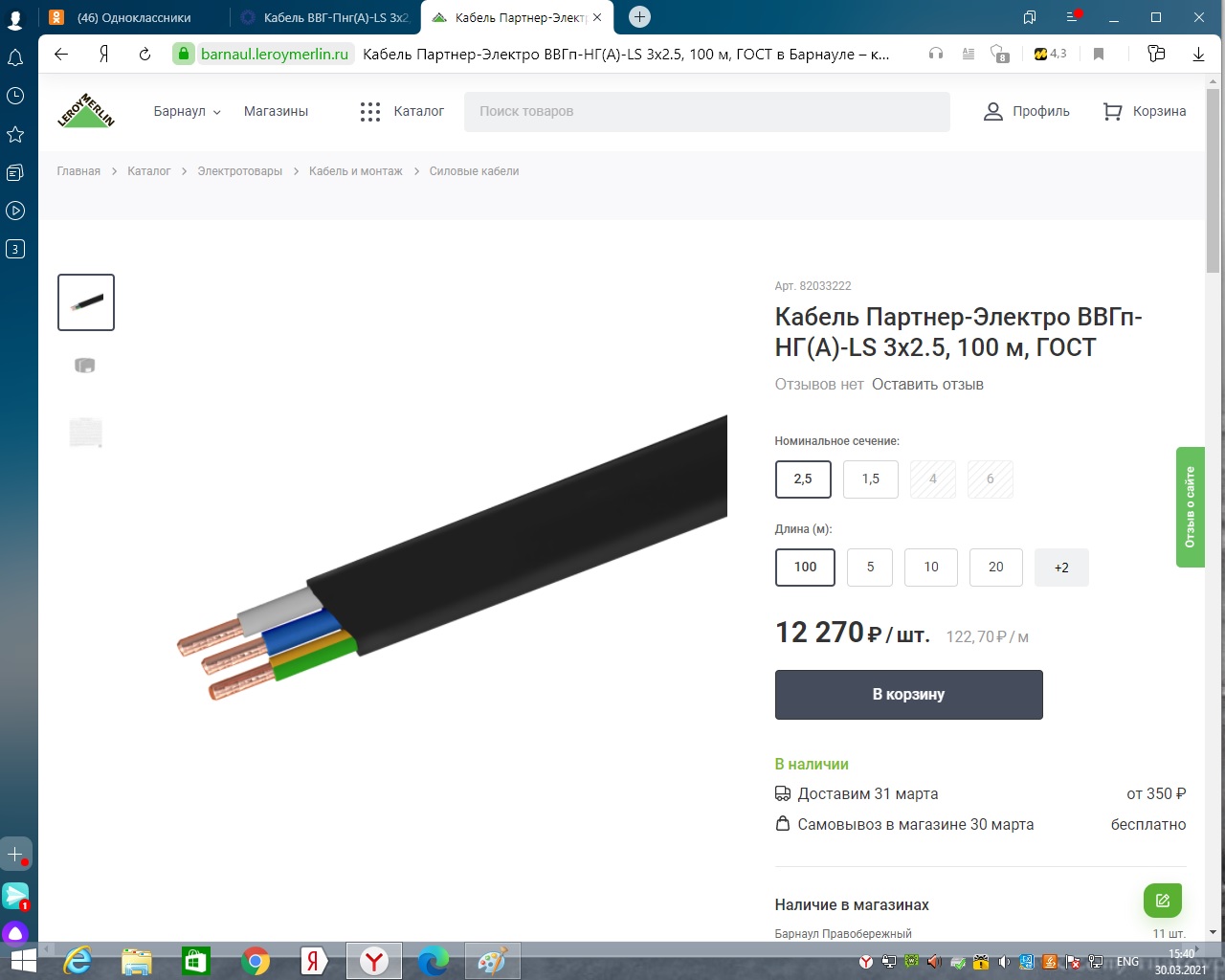Viewport: 1225px width, 980px height.
Task: Go to Главная breadcrumb
Action: pyautogui.click(x=78, y=171)
